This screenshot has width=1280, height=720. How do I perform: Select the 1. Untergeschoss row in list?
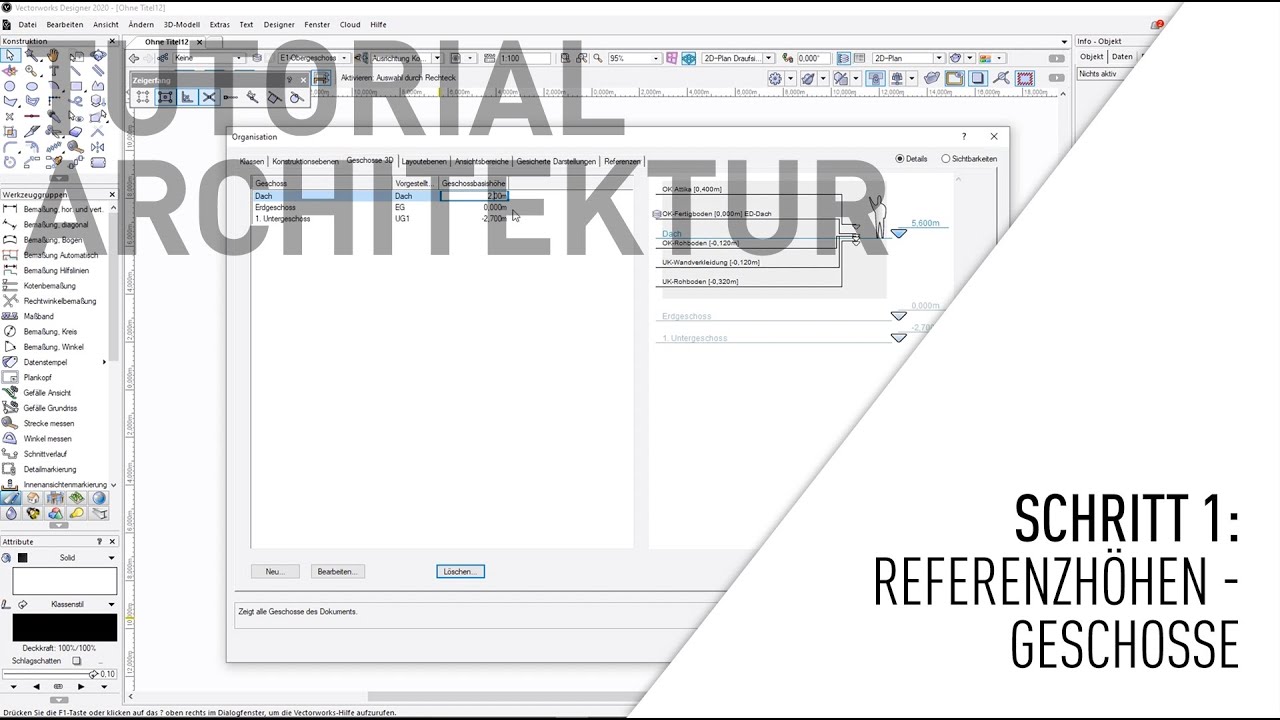380,218
